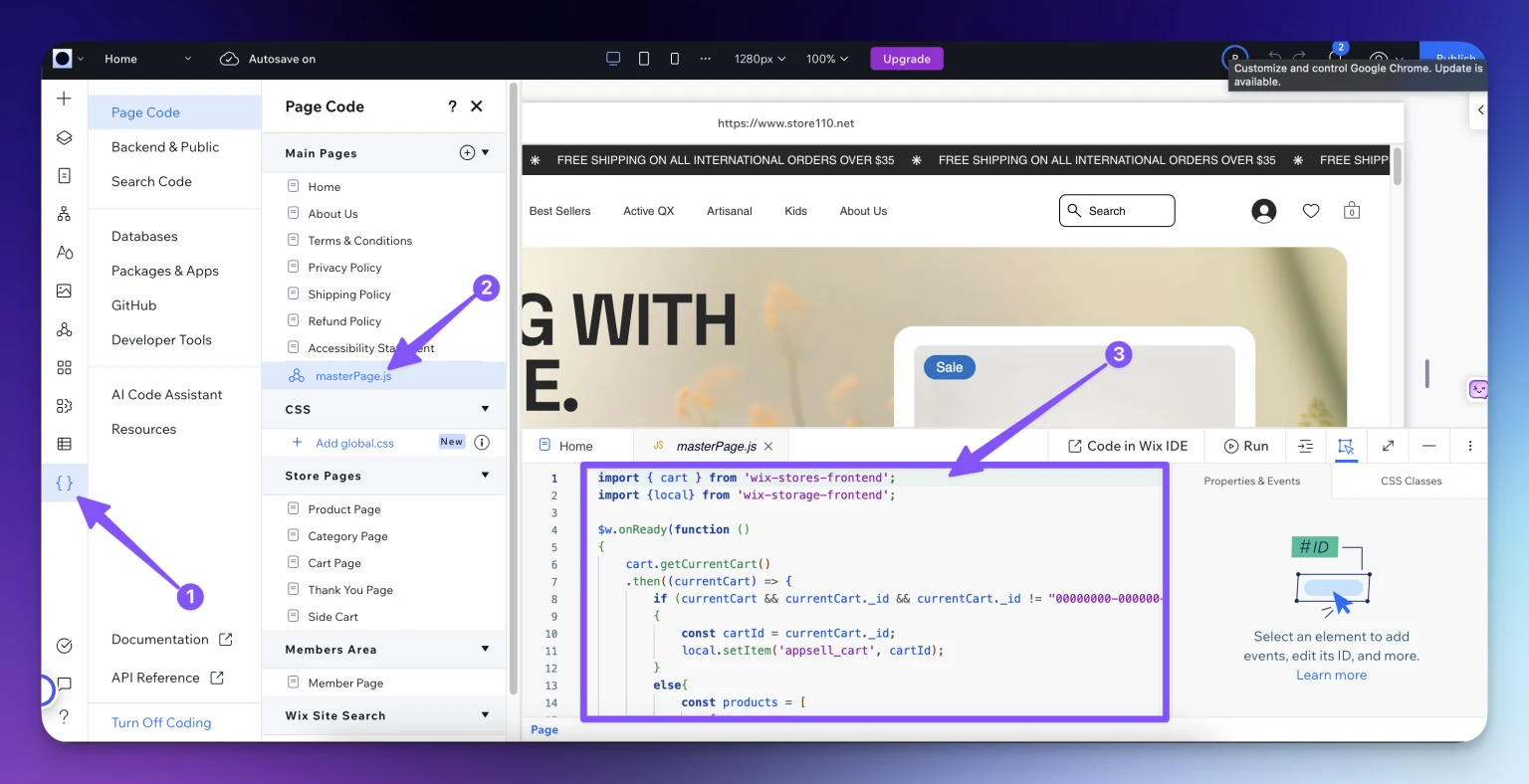1529x784 pixels.
Task: Collapse the Store Pages section
Action: tap(485, 476)
